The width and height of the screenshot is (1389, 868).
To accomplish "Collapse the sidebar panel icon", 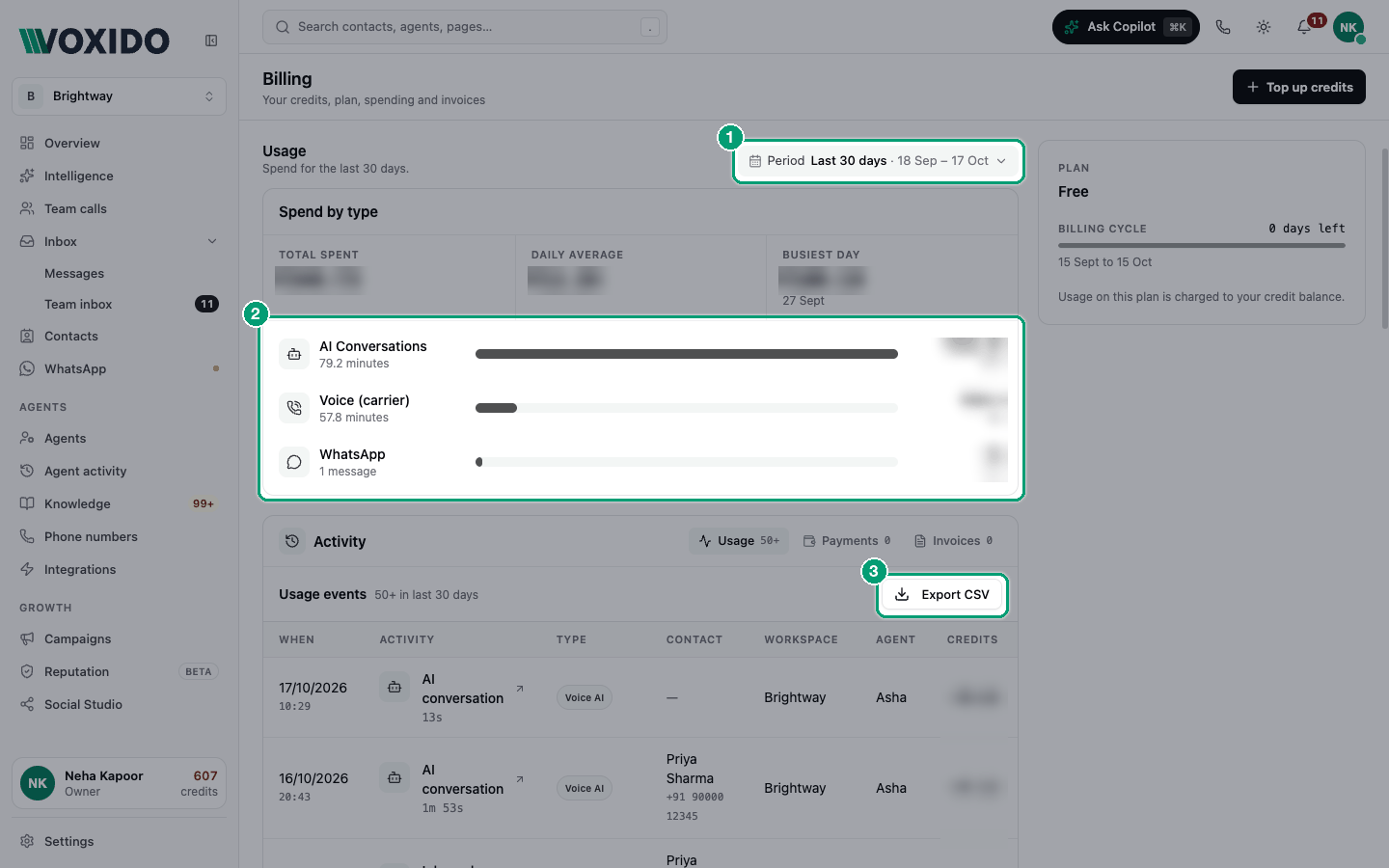I will click(x=211, y=41).
